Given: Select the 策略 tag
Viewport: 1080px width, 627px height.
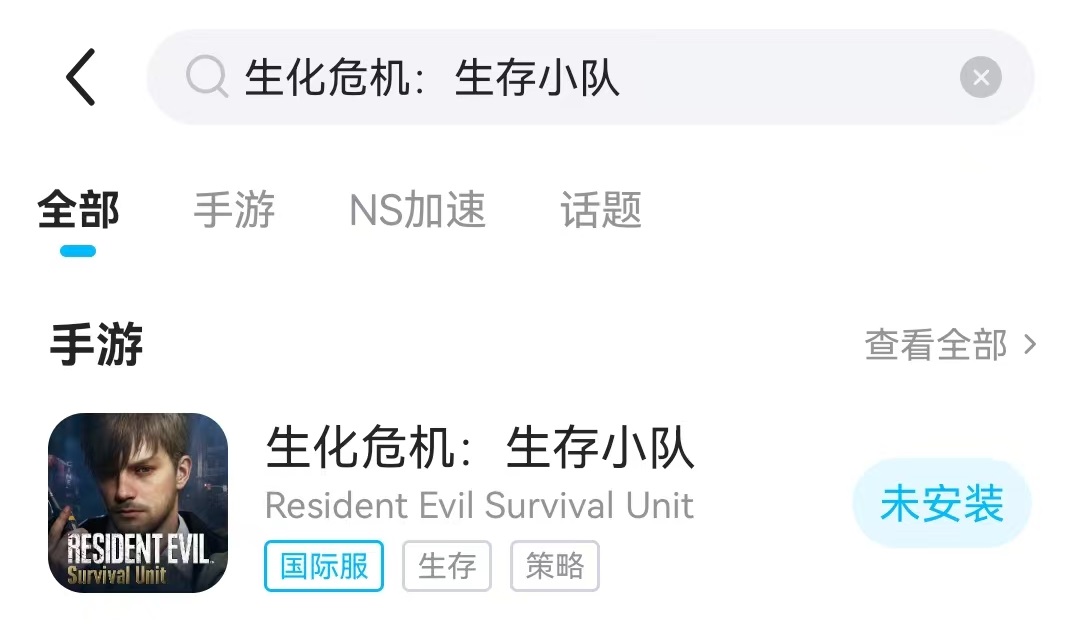Looking at the screenshot, I should pyautogui.click(x=554, y=566).
